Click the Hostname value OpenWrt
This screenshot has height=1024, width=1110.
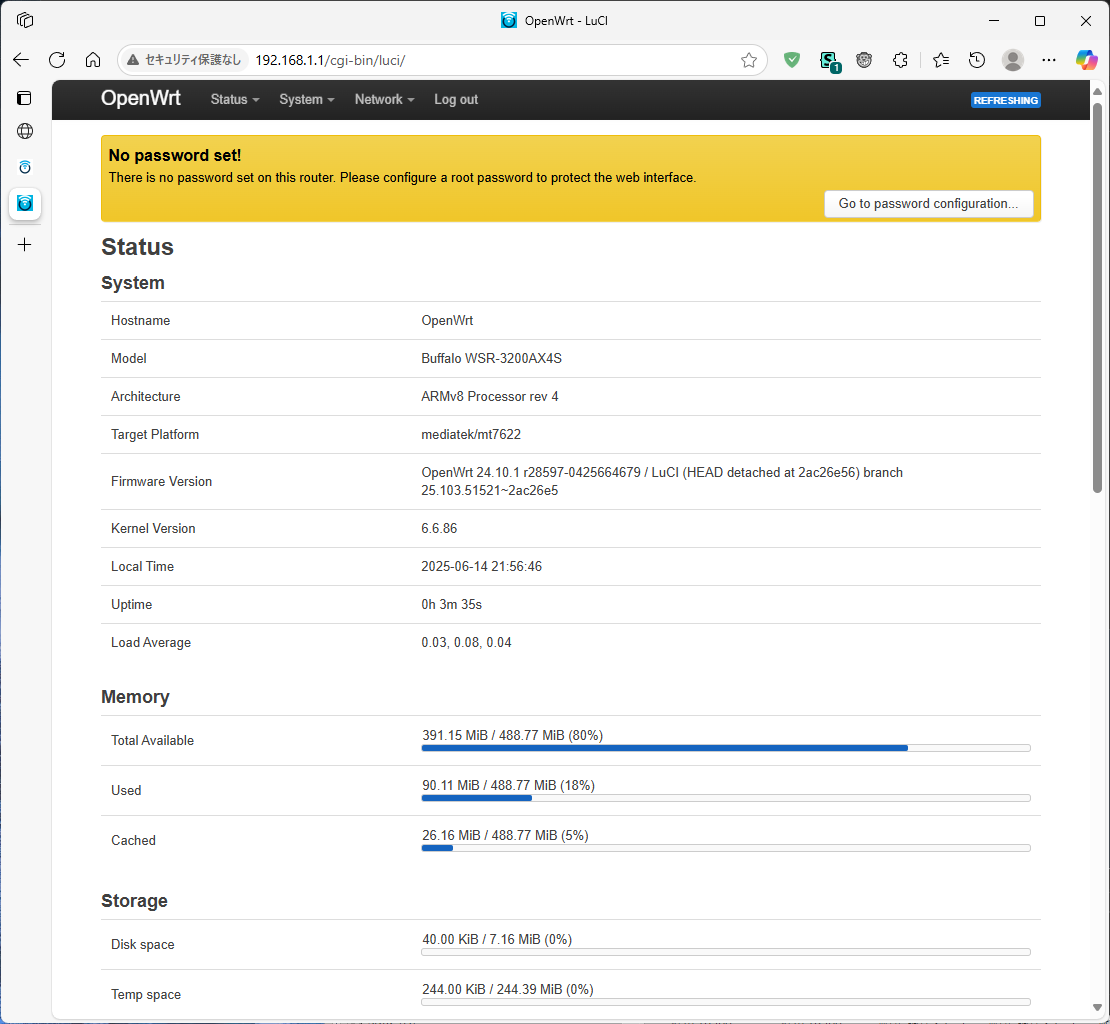pos(447,321)
